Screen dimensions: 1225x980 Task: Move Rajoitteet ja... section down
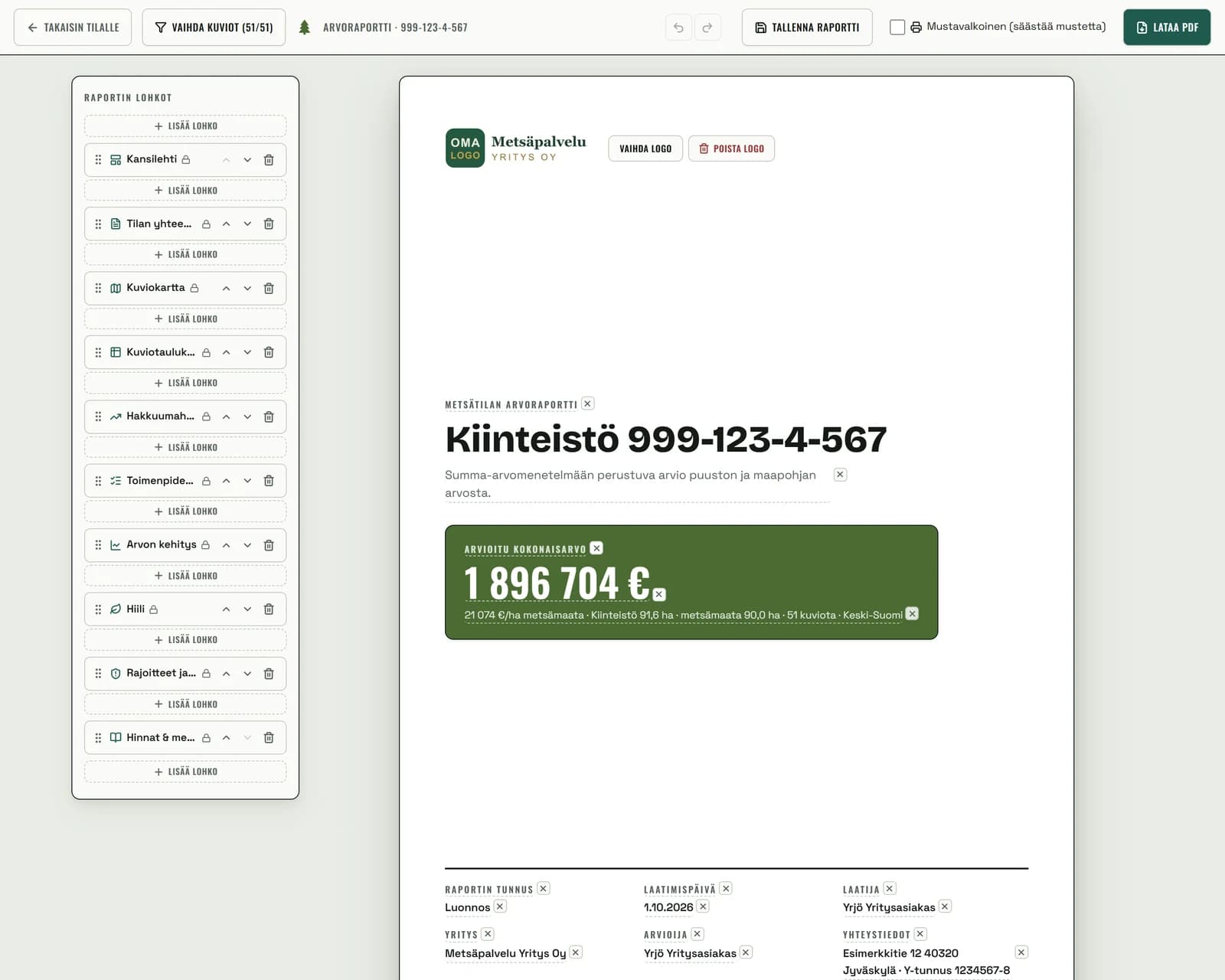coord(247,674)
